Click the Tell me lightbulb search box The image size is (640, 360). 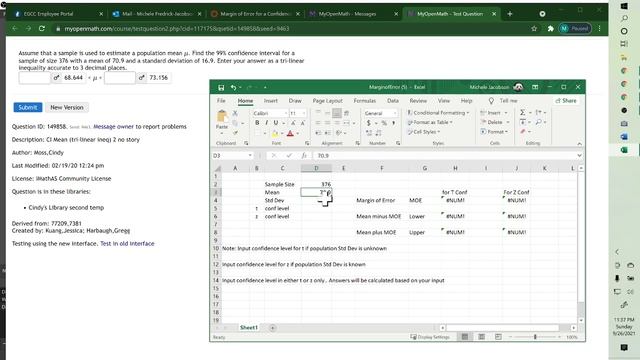504,100
